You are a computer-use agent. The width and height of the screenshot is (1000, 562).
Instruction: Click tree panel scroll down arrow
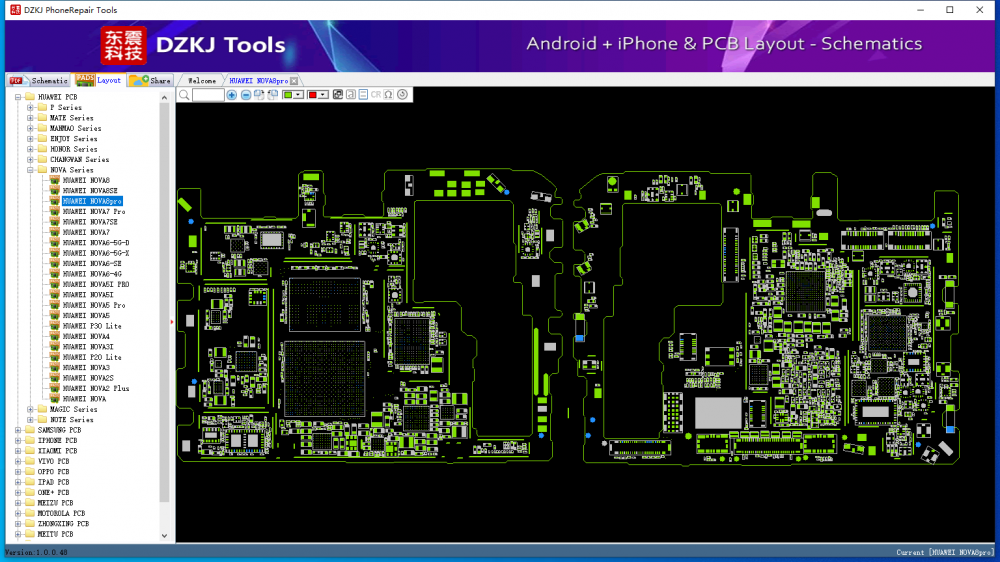point(165,536)
